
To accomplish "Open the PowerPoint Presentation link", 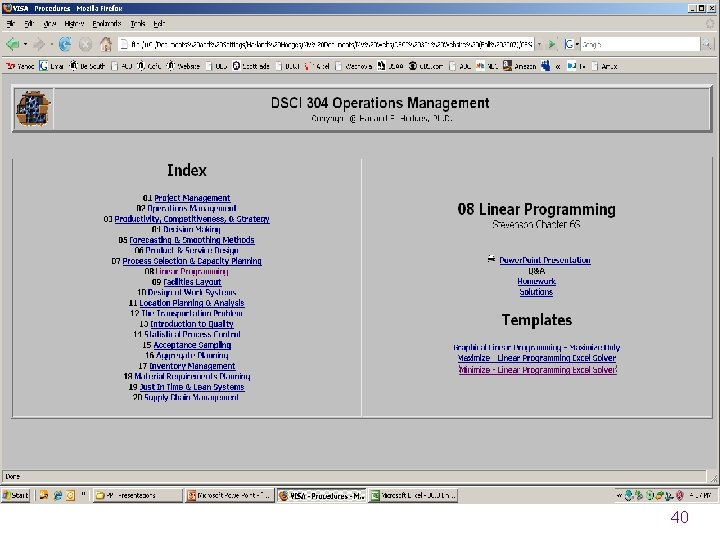I will click(x=545, y=260).
